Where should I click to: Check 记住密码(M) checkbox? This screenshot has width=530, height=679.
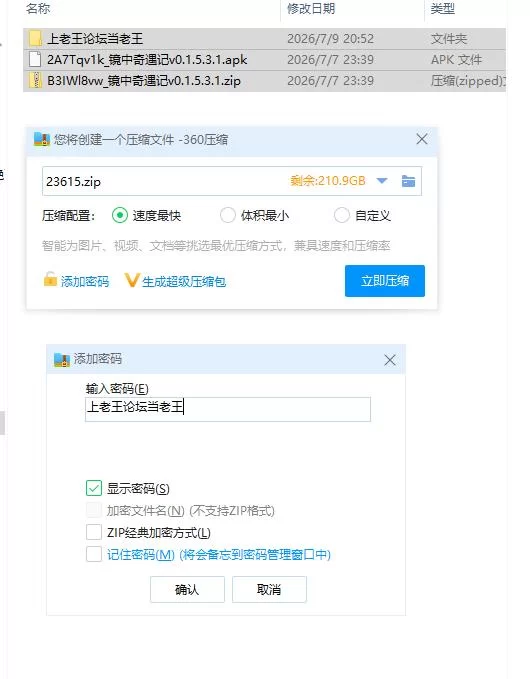pyautogui.click(x=94, y=554)
